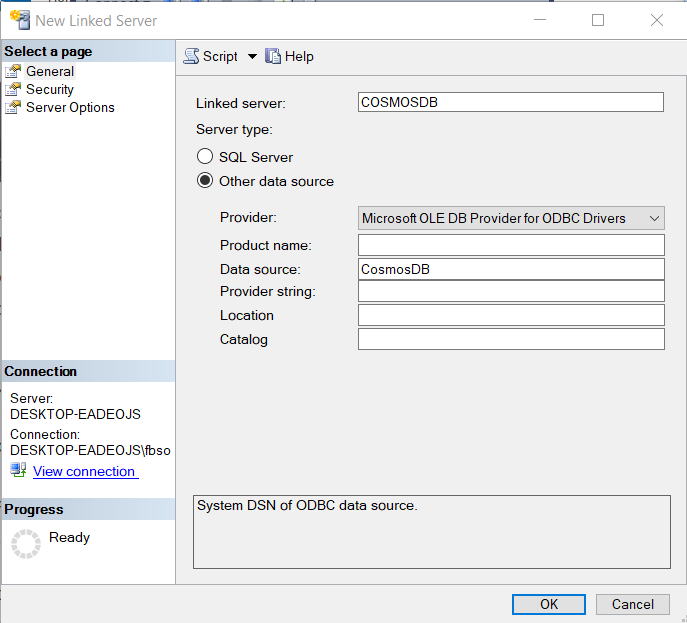Open the View connection link
The width and height of the screenshot is (687, 623).
[84, 471]
